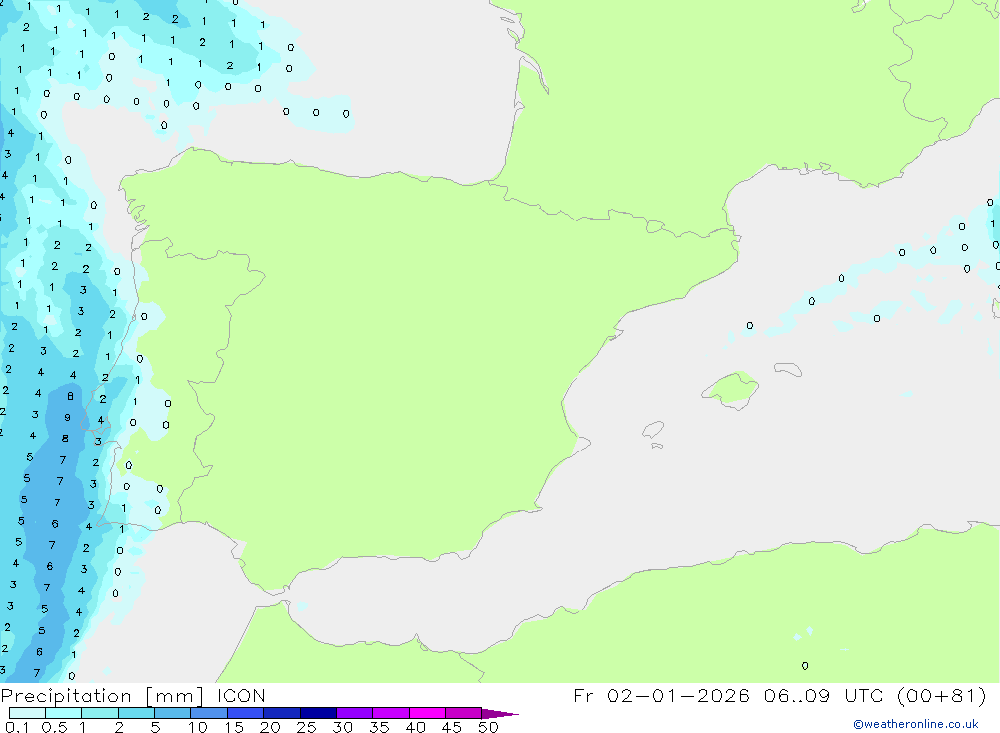
Task: Click Mallorca island on the map
Action: pos(732,388)
